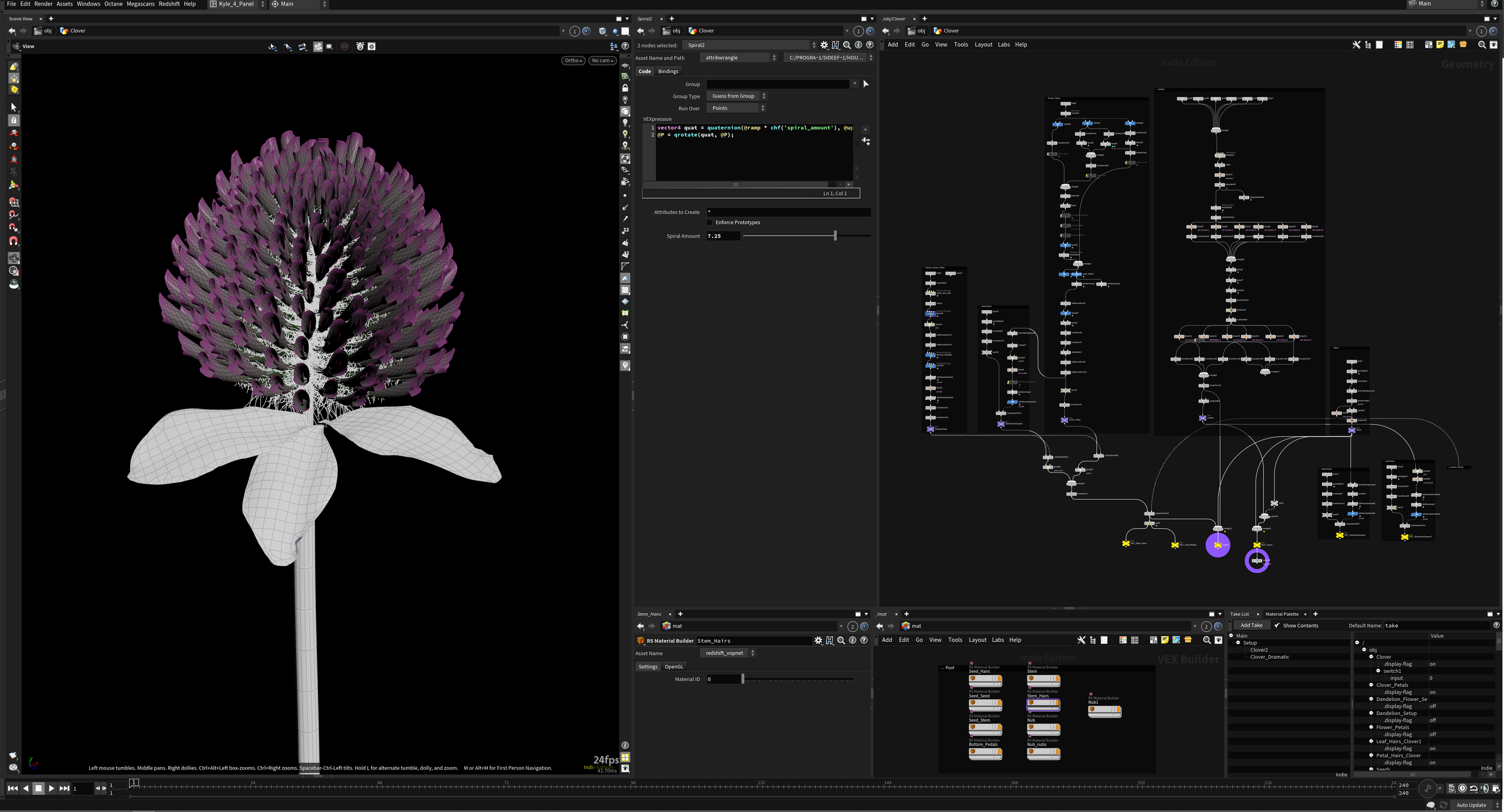
Task: Collapse the Setup take tree item
Action: (1238, 643)
